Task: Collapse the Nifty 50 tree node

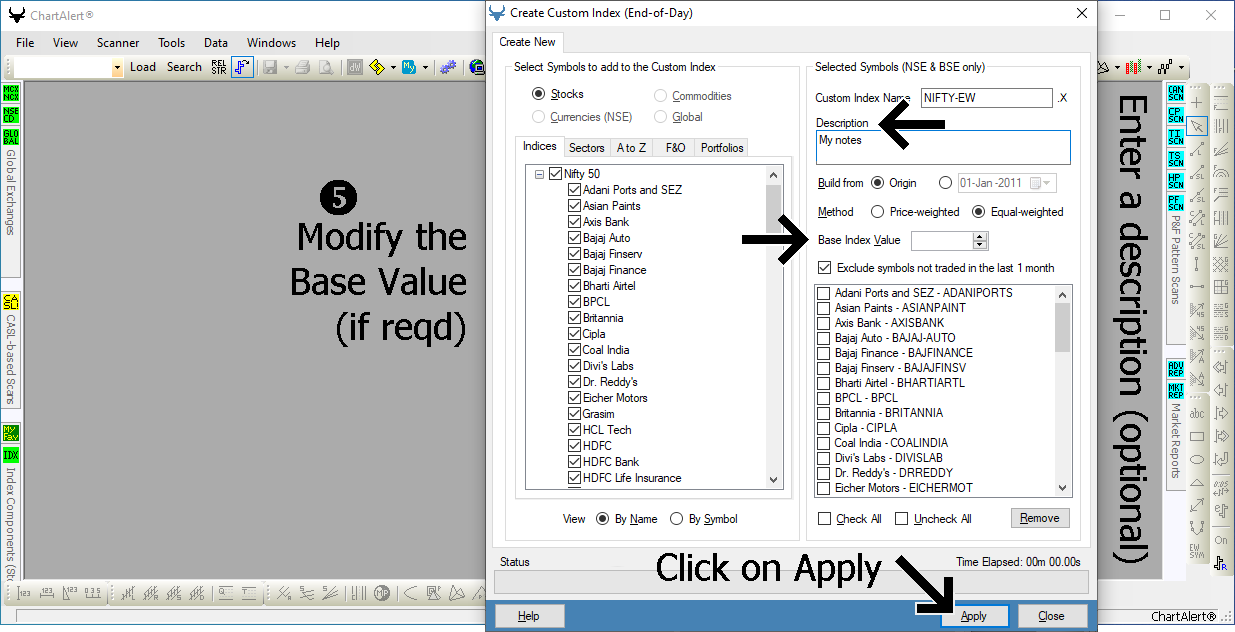Action: click(x=539, y=174)
